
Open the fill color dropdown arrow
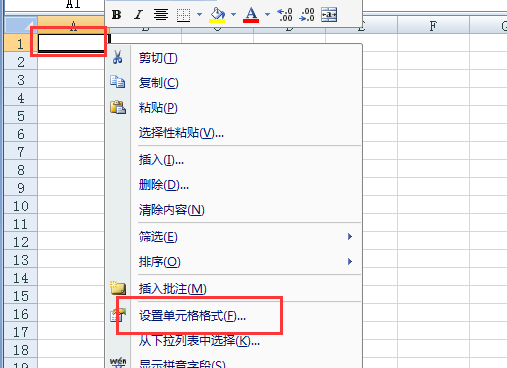[x=233, y=15]
